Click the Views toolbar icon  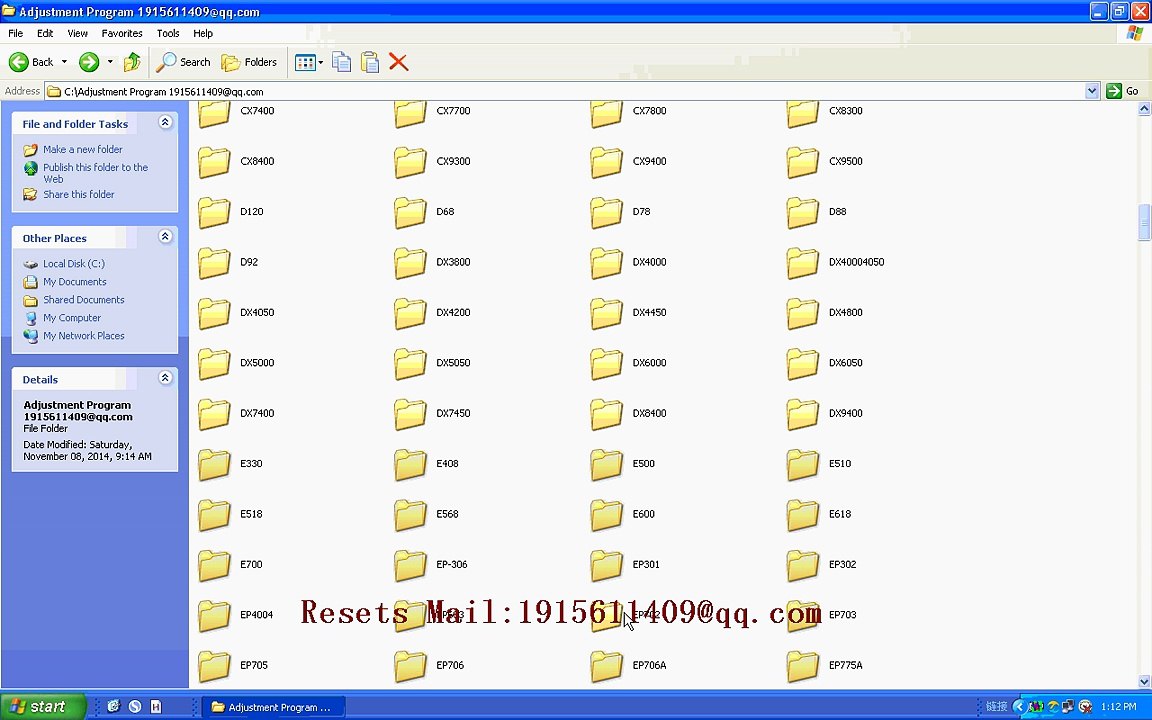(305, 62)
